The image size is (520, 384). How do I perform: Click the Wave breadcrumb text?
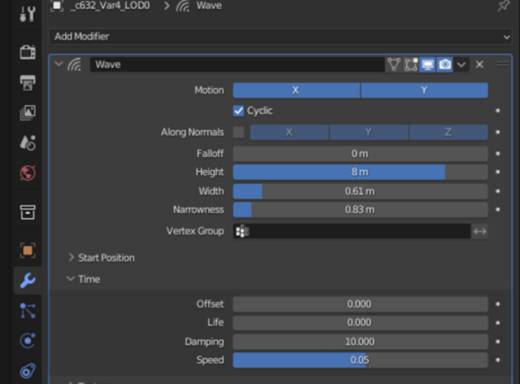pos(209,5)
